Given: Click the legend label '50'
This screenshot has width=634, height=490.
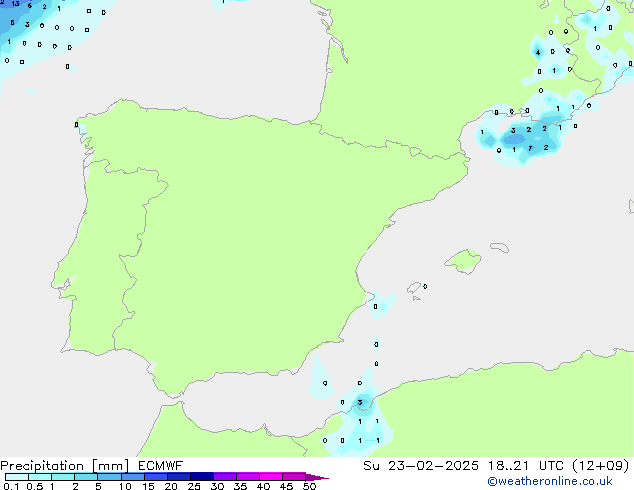Looking at the screenshot, I should (x=309, y=486).
